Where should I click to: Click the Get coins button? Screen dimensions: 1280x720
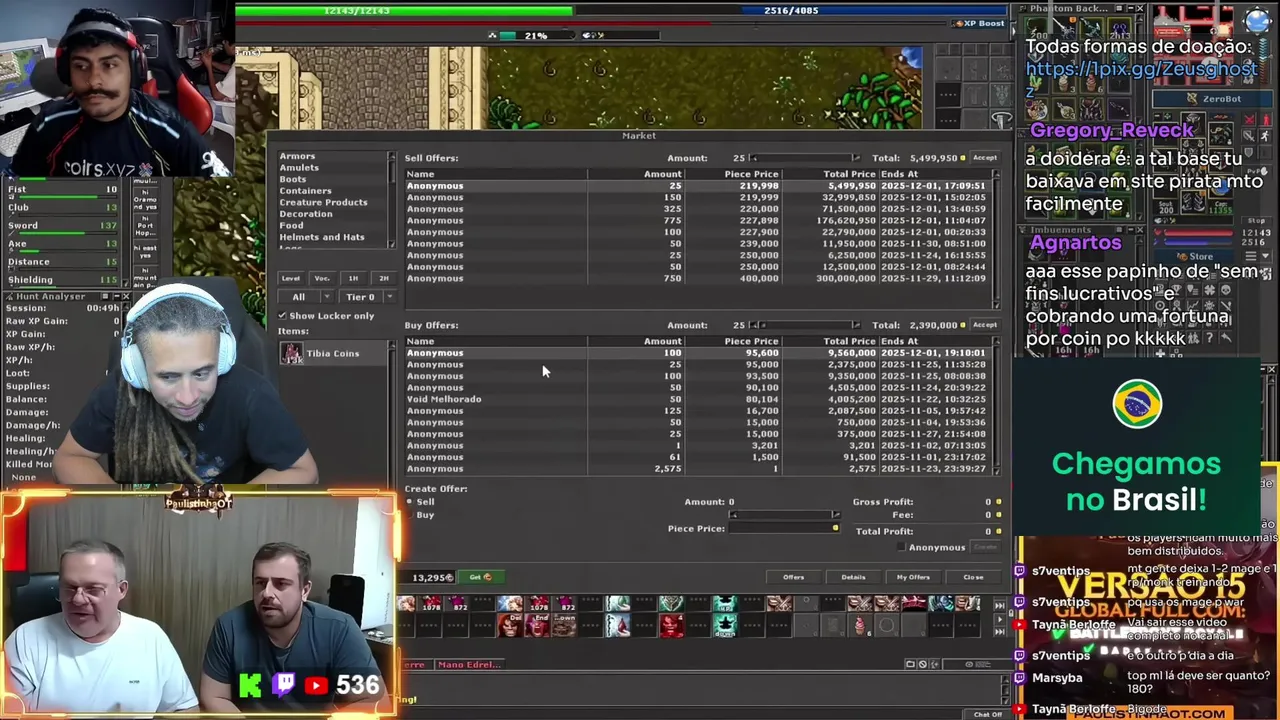[x=480, y=577]
